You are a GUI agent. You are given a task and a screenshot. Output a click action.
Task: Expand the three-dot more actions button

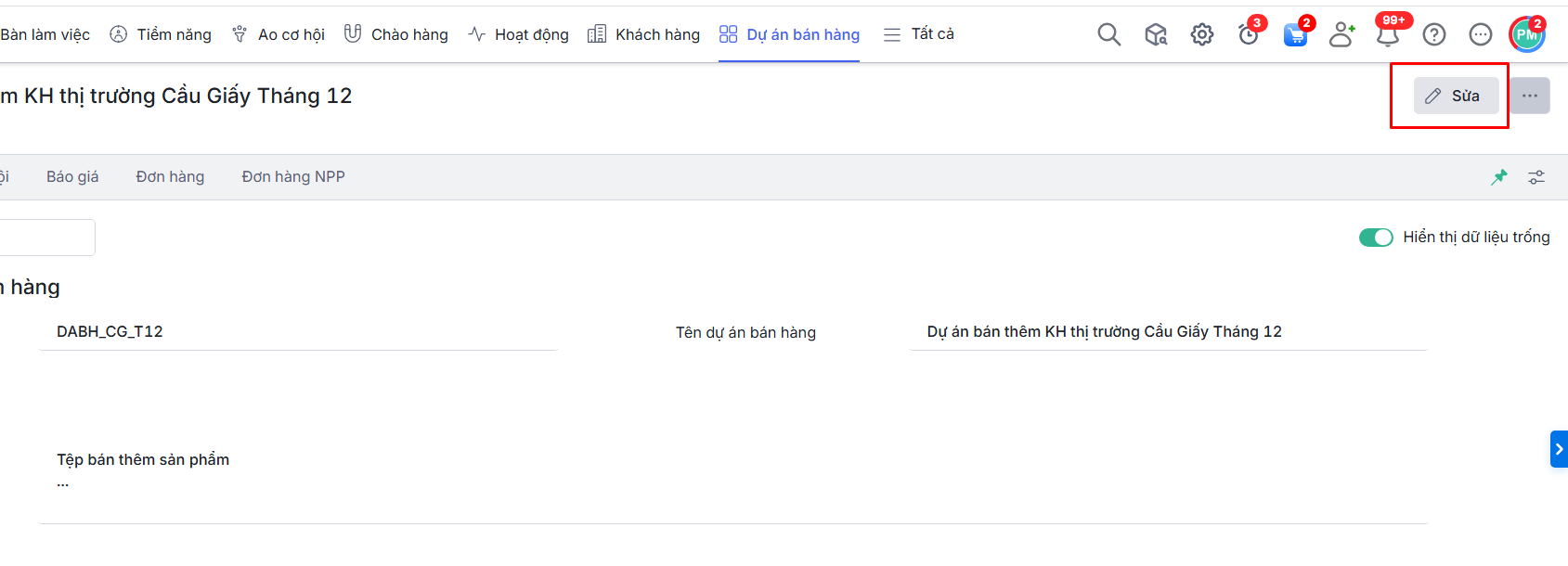(1529, 96)
